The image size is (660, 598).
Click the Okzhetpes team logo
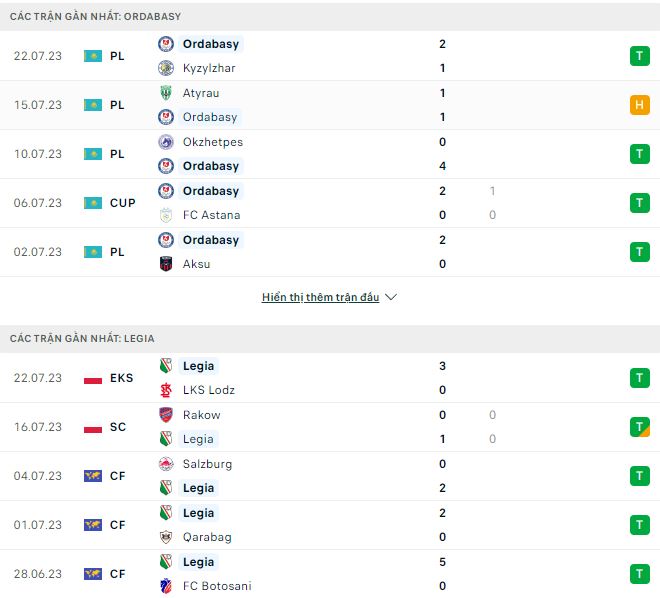point(166,142)
